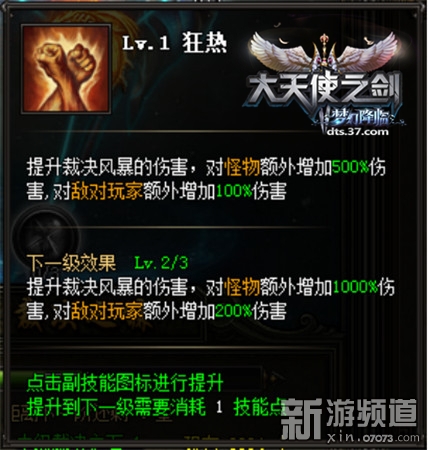The width and height of the screenshot is (428, 450).
Task: Click the Lv.1 狂热 skill title
Action: (x=175, y=43)
